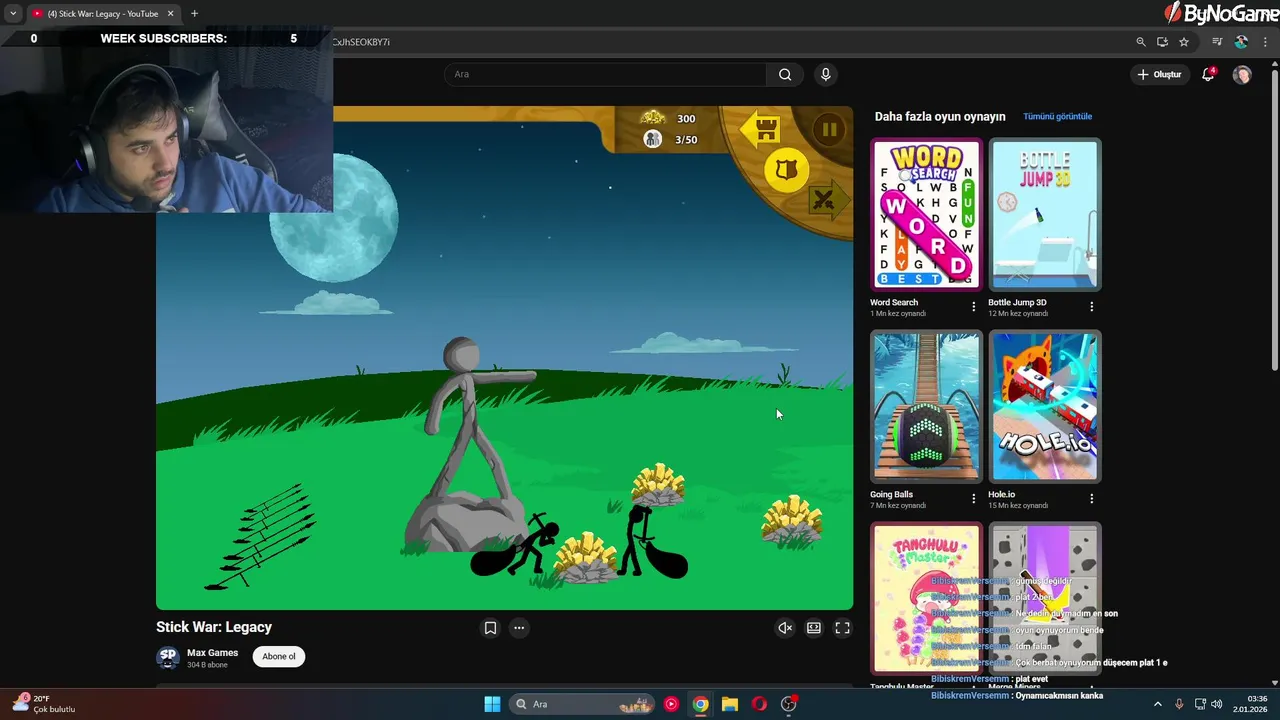Open the Going Balls game thumbnail

(x=926, y=406)
